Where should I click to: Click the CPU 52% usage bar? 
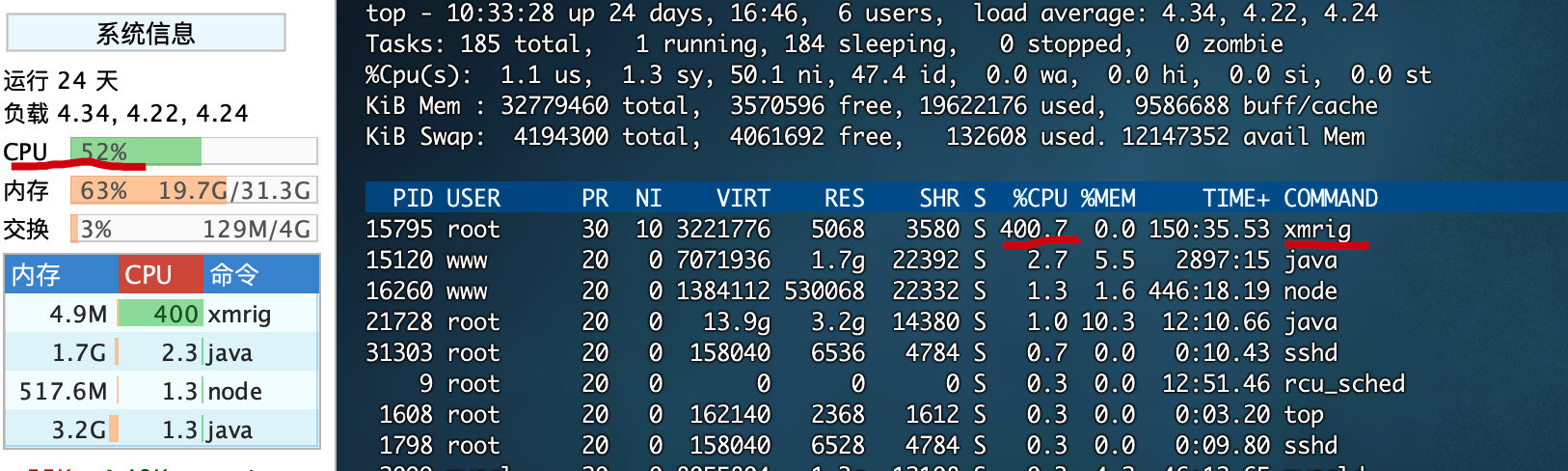coord(193,152)
